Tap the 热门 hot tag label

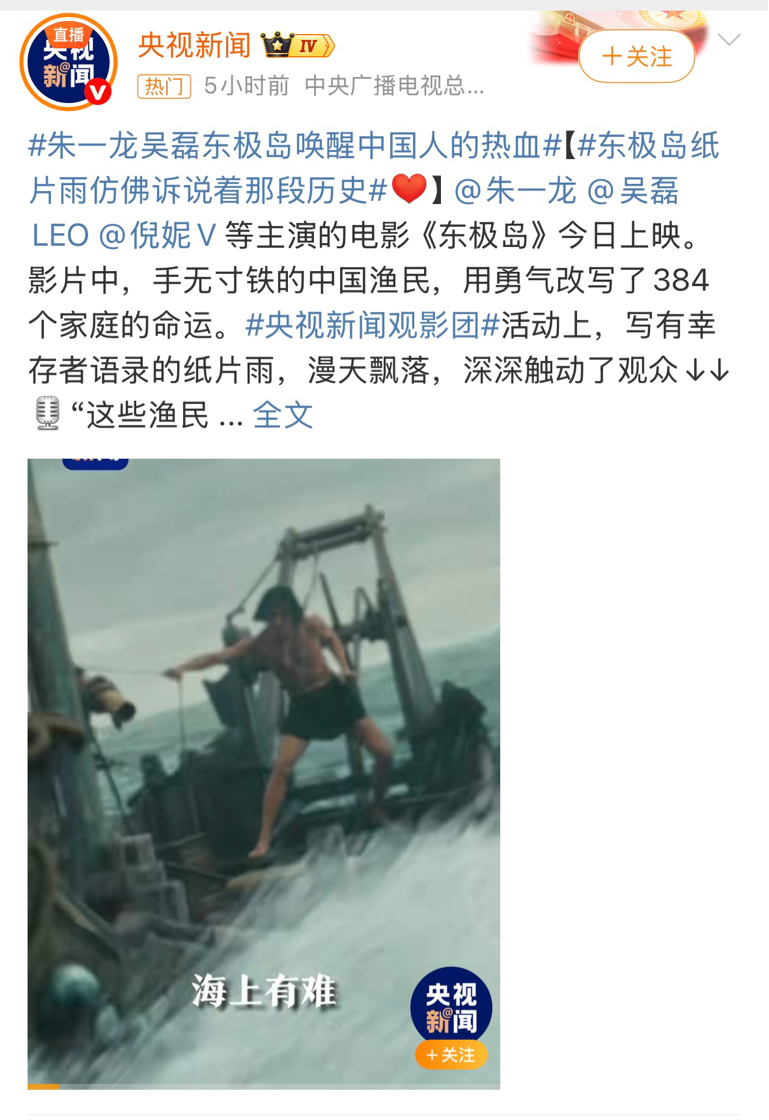164,86
